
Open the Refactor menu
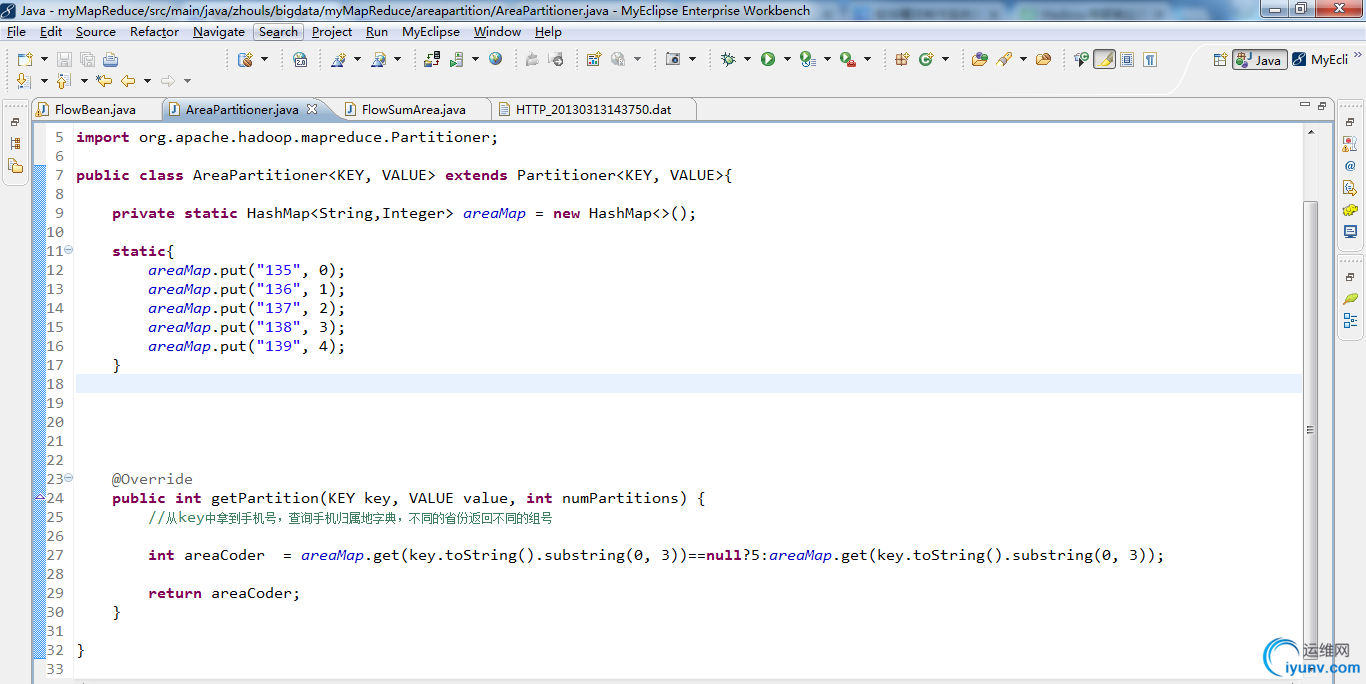click(154, 32)
